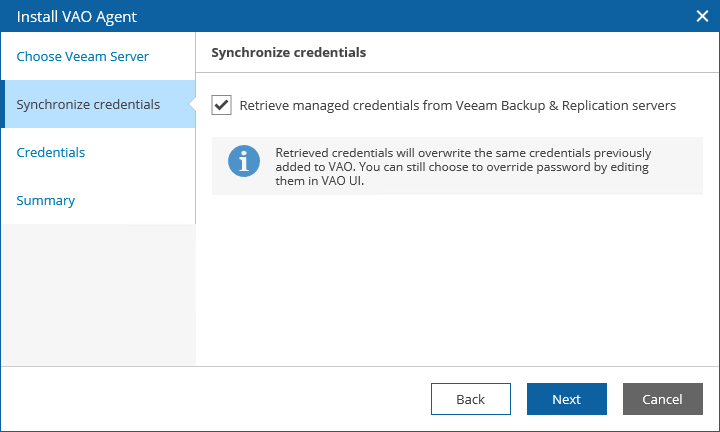
Task: Jump to the Summary wizard step
Action: point(46,201)
